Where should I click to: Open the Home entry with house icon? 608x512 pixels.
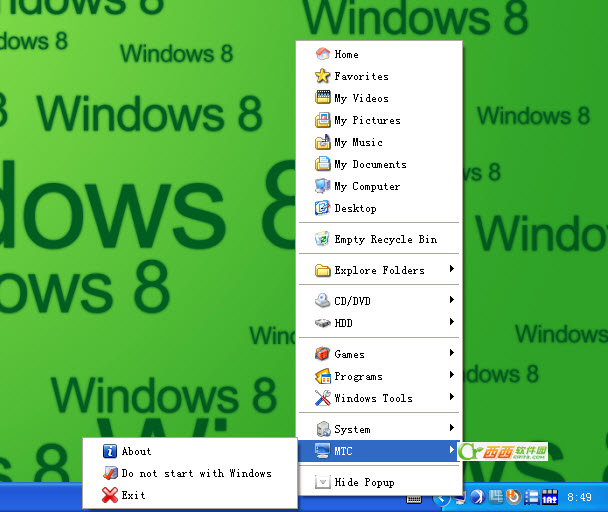(379, 54)
